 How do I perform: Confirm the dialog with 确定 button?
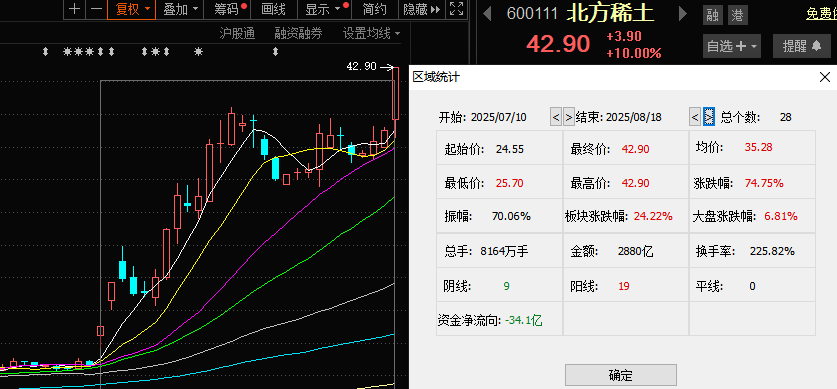click(x=621, y=375)
